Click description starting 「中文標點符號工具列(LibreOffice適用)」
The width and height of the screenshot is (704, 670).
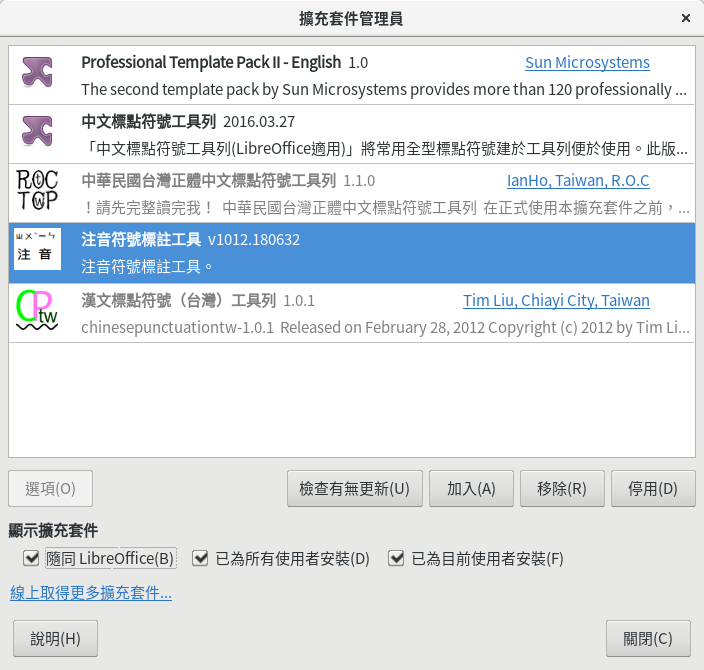click(385, 149)
